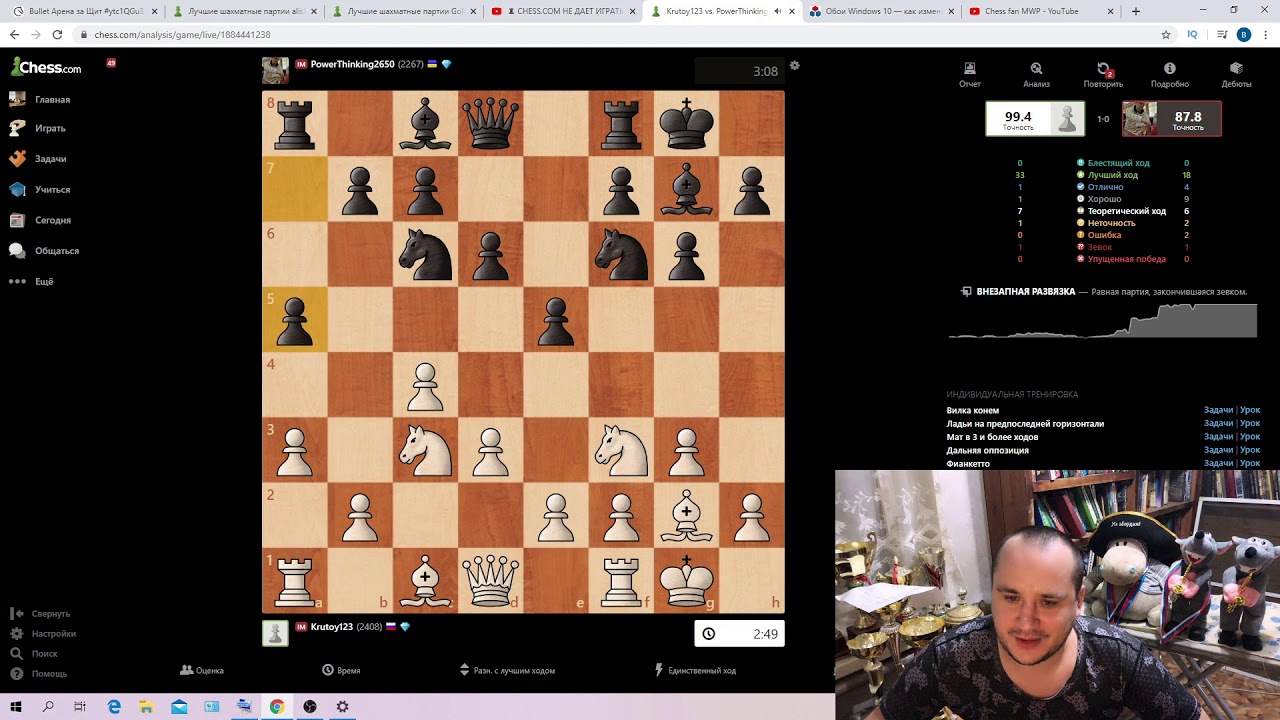
Task: Click the PowerThinking2650 player name
Action: click(x=352, y=64)
